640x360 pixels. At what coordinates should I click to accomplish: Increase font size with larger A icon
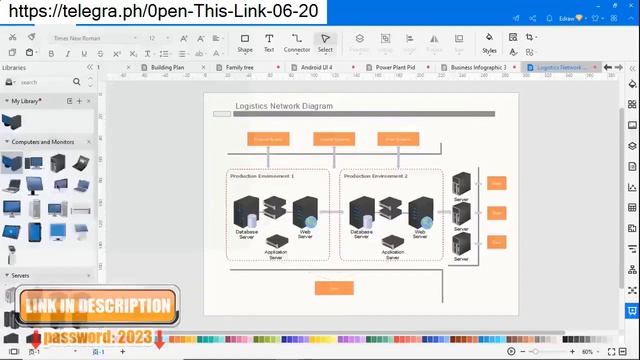pyautogui.click(x=184, y=38)
